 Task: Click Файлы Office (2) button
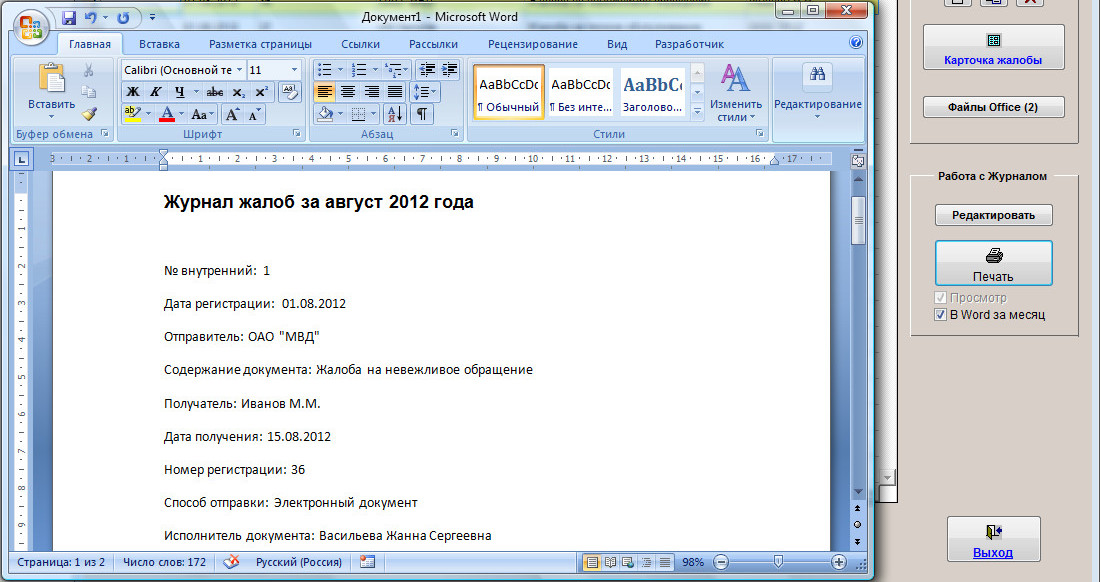pyautogui.click(x=993, y=107)
